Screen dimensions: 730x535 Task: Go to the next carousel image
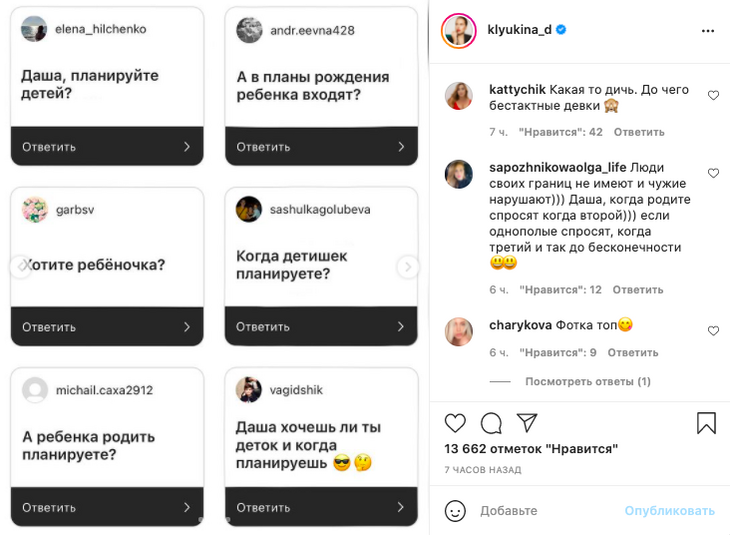tap(407, 267)
